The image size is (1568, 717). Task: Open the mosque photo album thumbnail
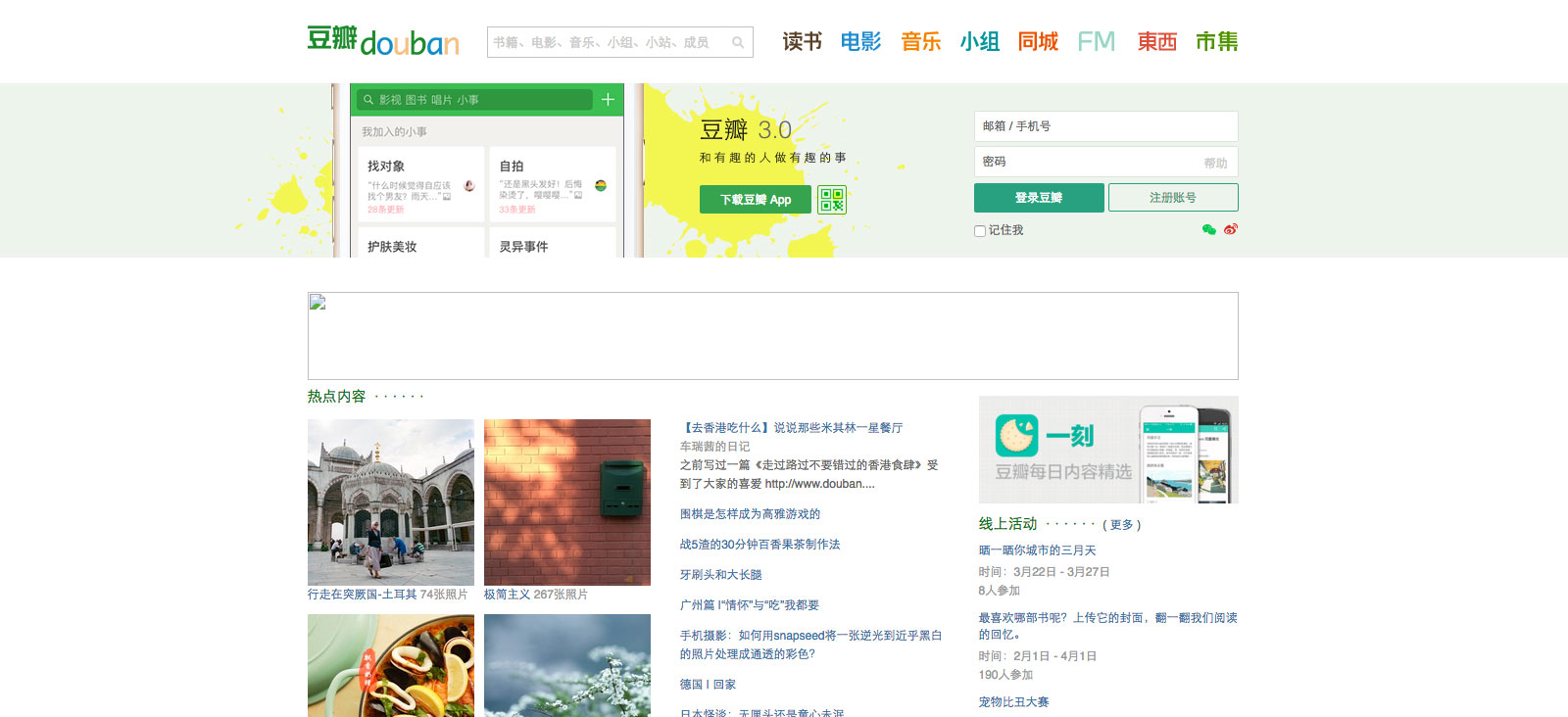click(391, 502)
